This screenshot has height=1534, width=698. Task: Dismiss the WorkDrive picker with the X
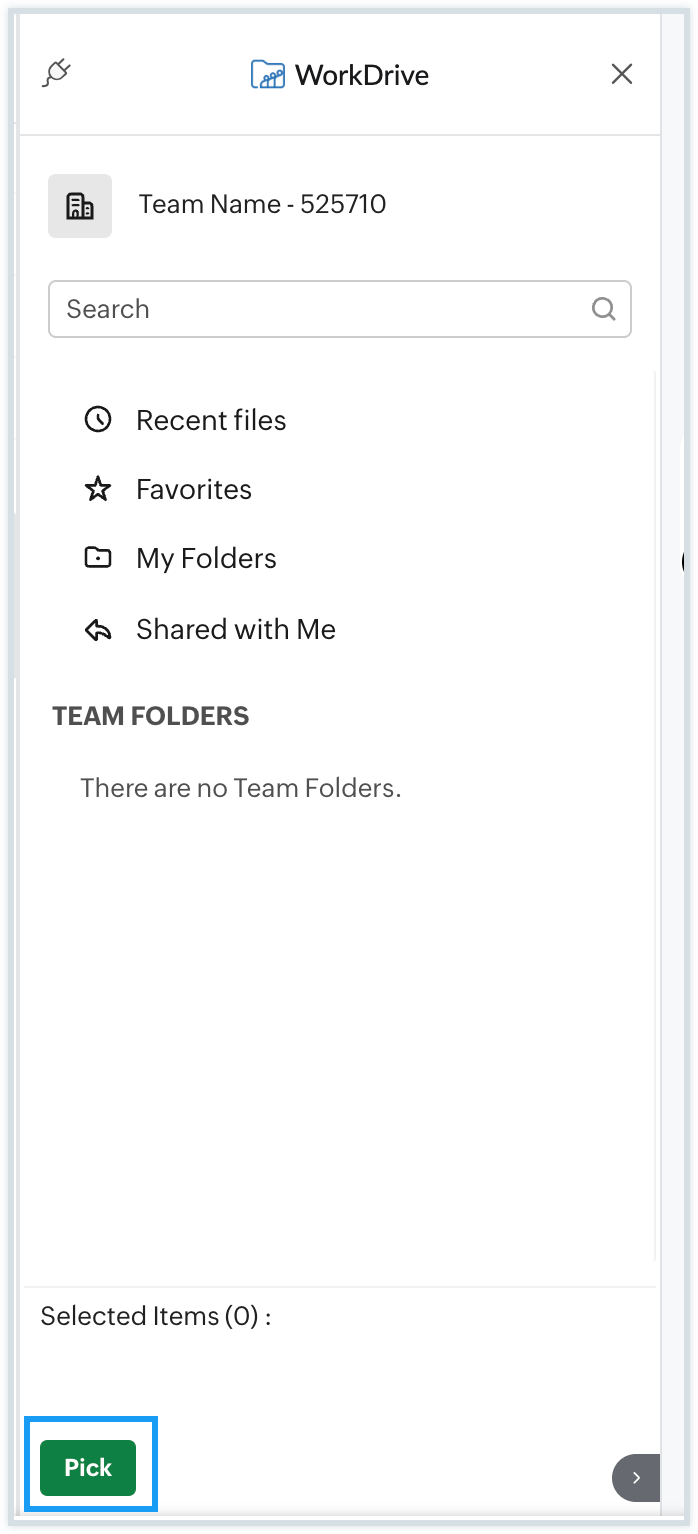[x=621, y=73]
